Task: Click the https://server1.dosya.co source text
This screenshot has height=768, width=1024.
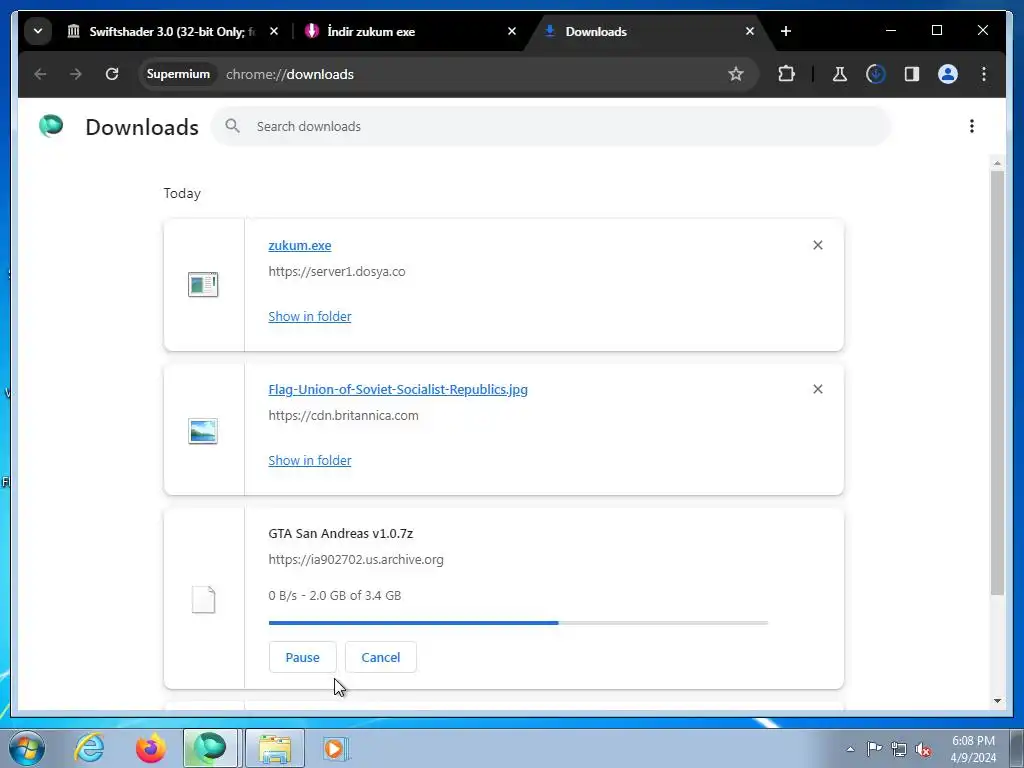Action: (x=336, y=272)
